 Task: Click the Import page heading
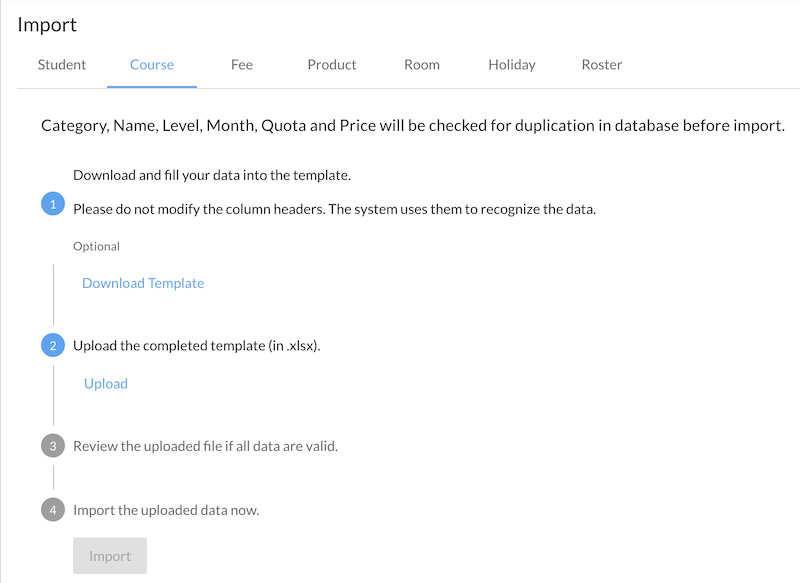click(x=47, y=25)
